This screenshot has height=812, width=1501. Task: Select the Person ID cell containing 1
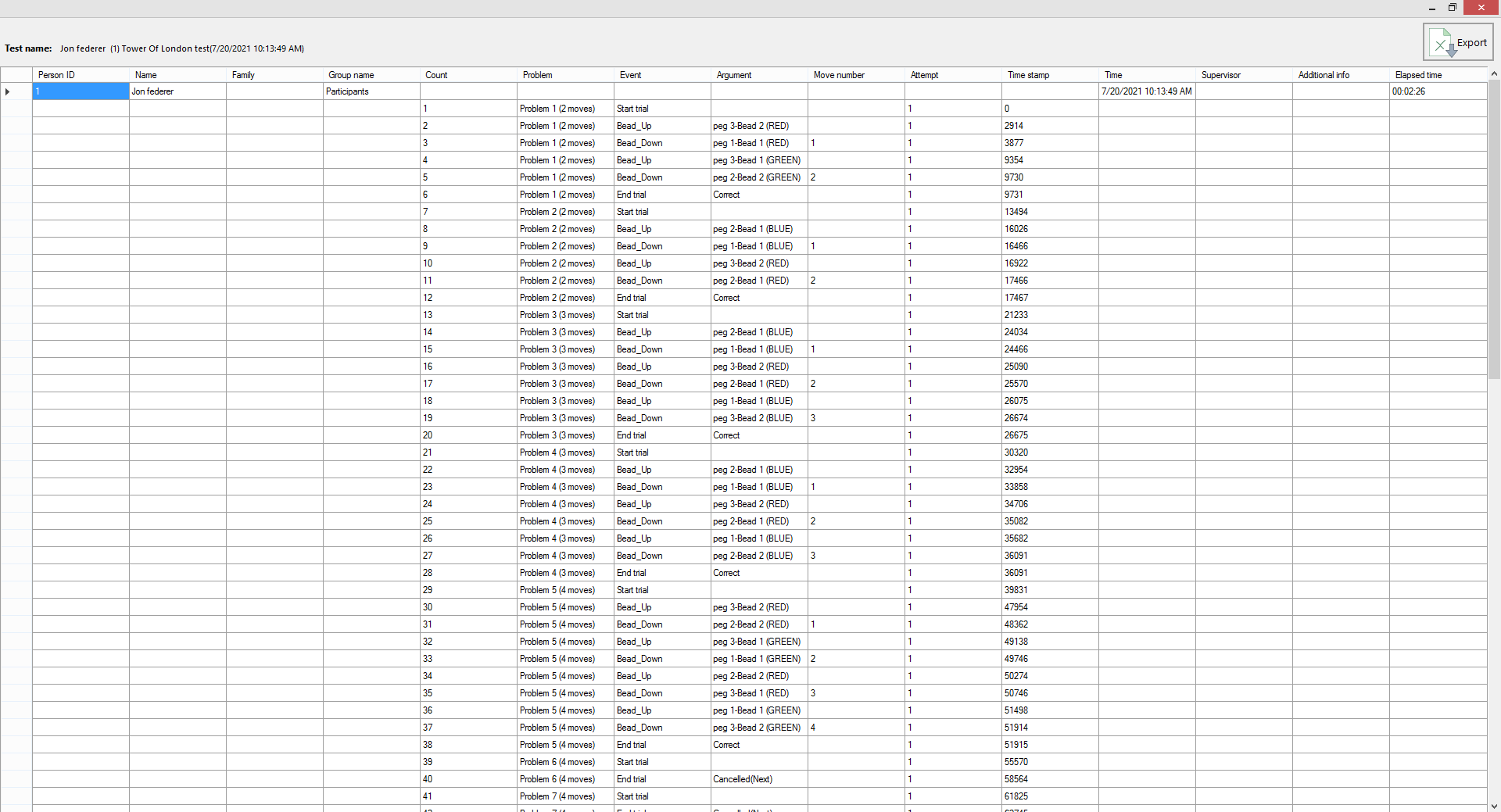(x=81, y=91)
